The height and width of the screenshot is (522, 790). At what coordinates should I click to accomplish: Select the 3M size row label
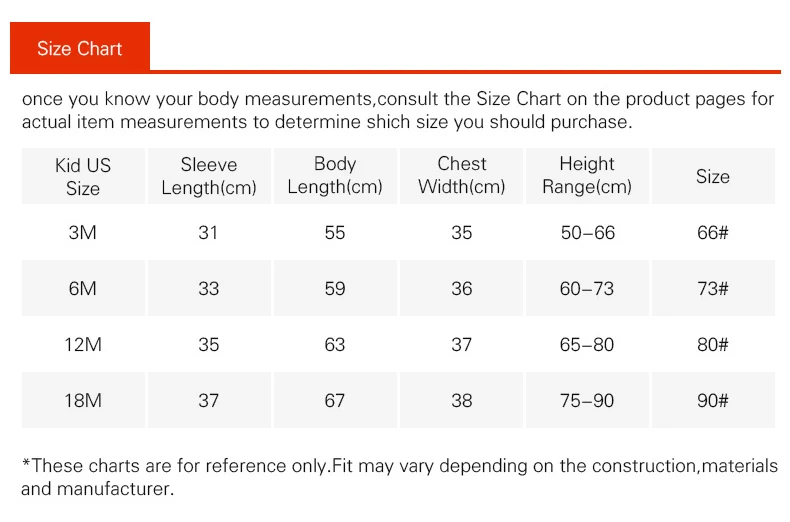(83, 232)
